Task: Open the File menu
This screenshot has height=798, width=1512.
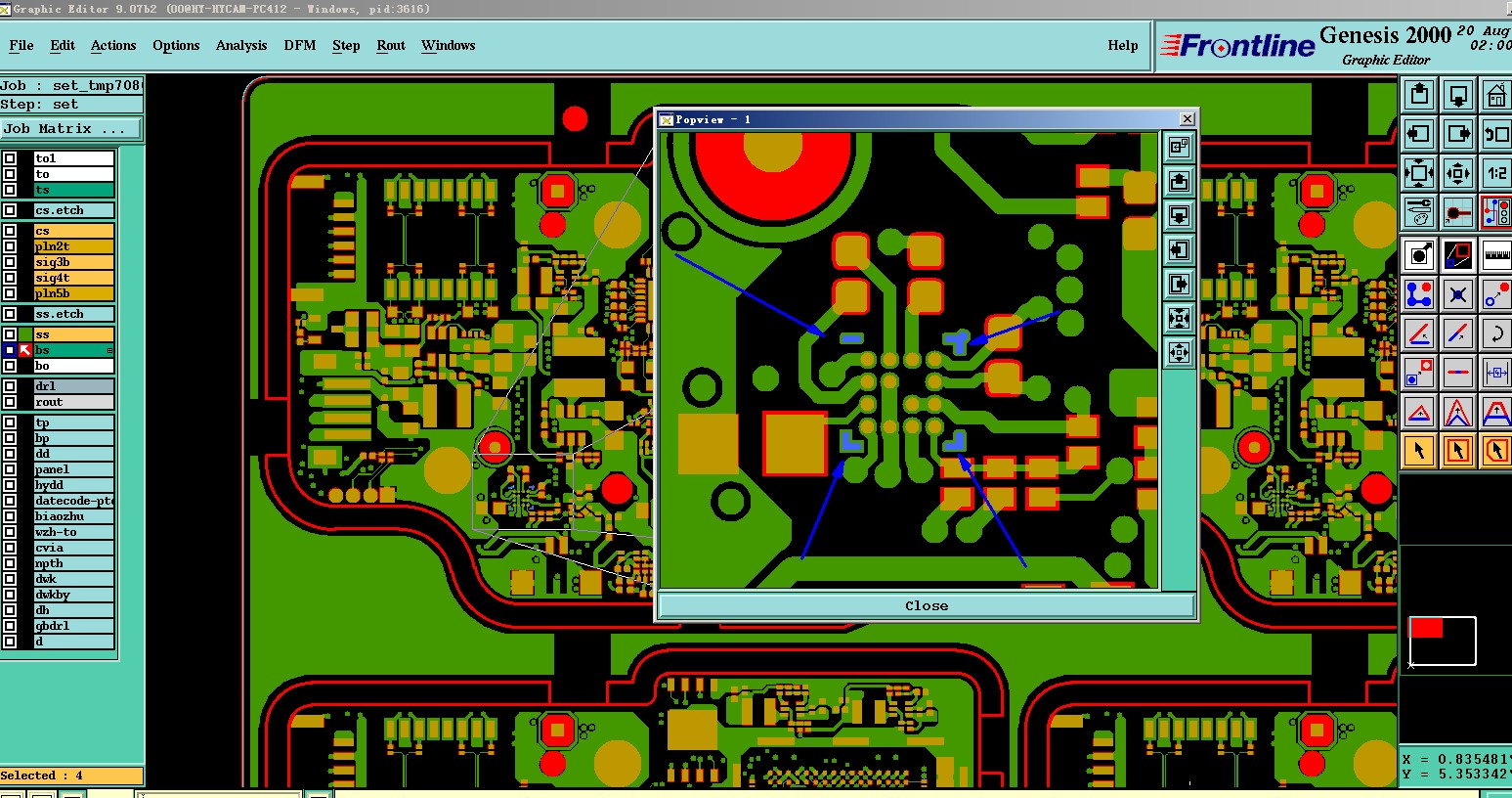Action: pos(21,45)
